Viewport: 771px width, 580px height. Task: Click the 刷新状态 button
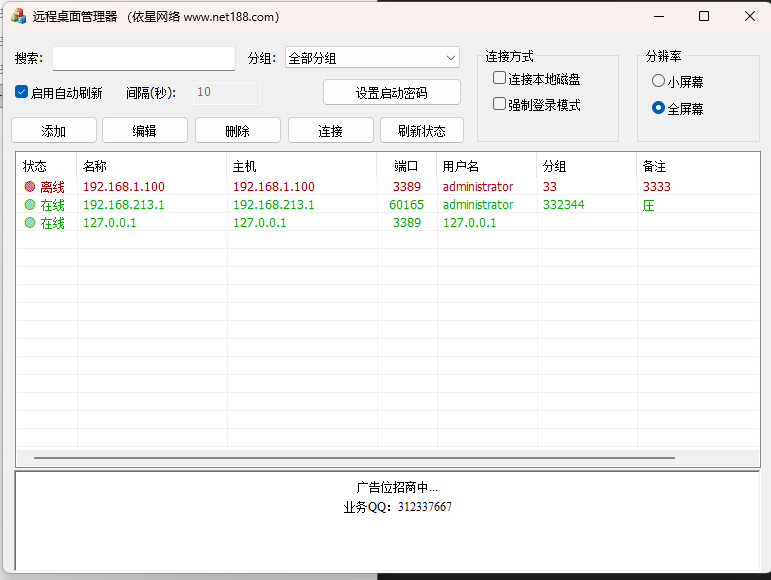click(x=421, y=131)
